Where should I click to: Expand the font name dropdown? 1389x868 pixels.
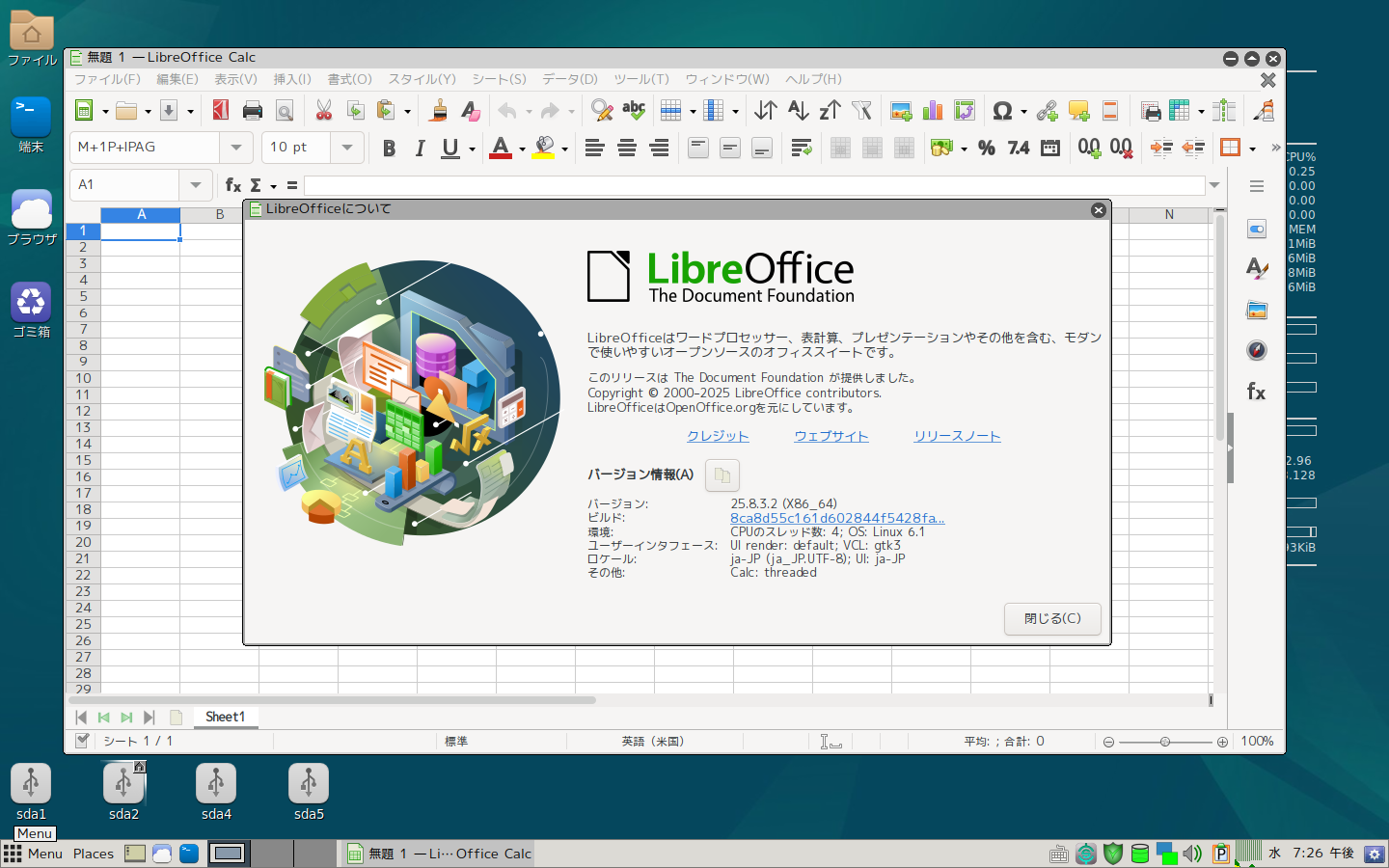pos(235,148)
